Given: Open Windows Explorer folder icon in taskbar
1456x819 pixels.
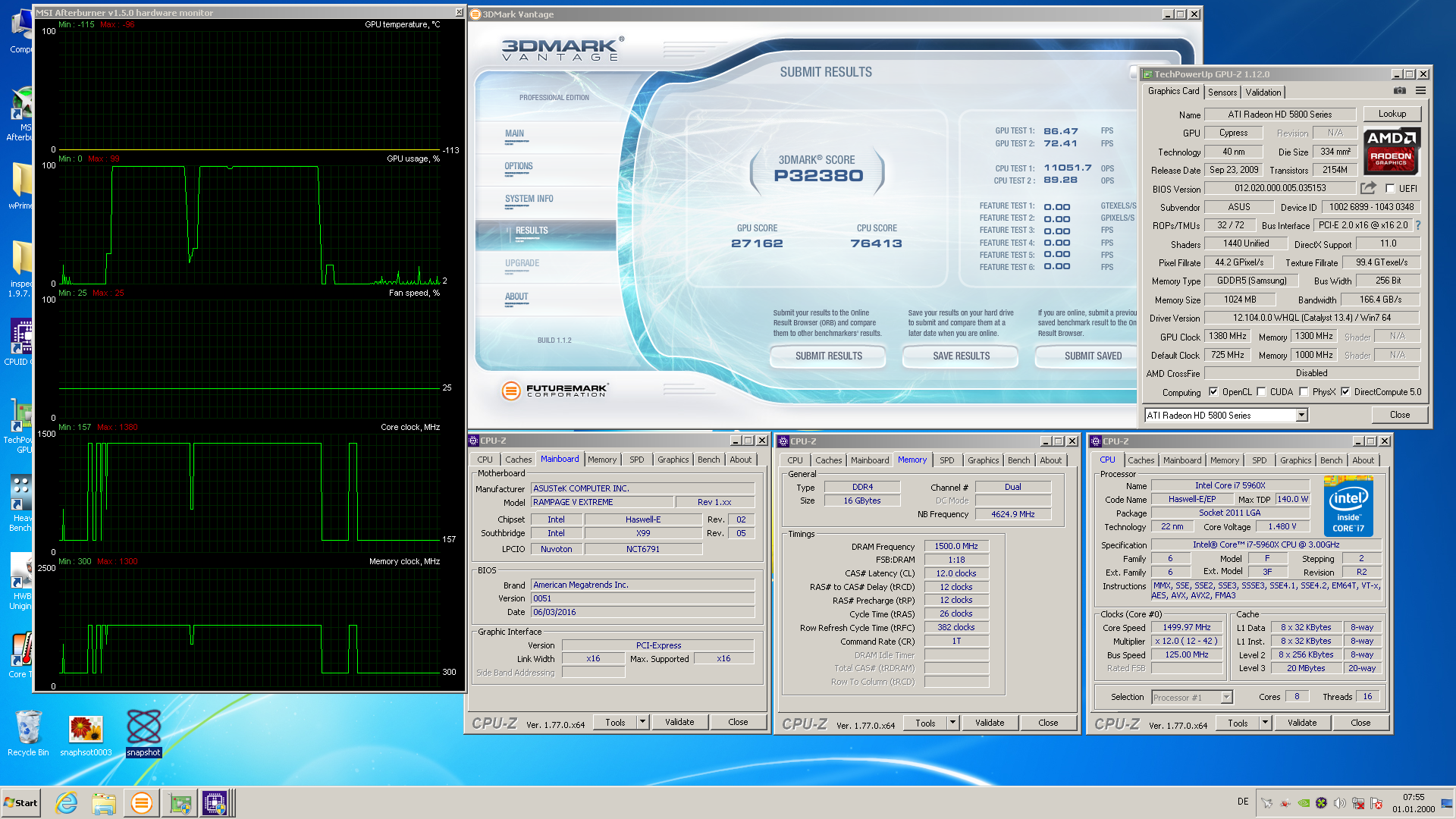Looking at the screenshot, I should [104, 803].
